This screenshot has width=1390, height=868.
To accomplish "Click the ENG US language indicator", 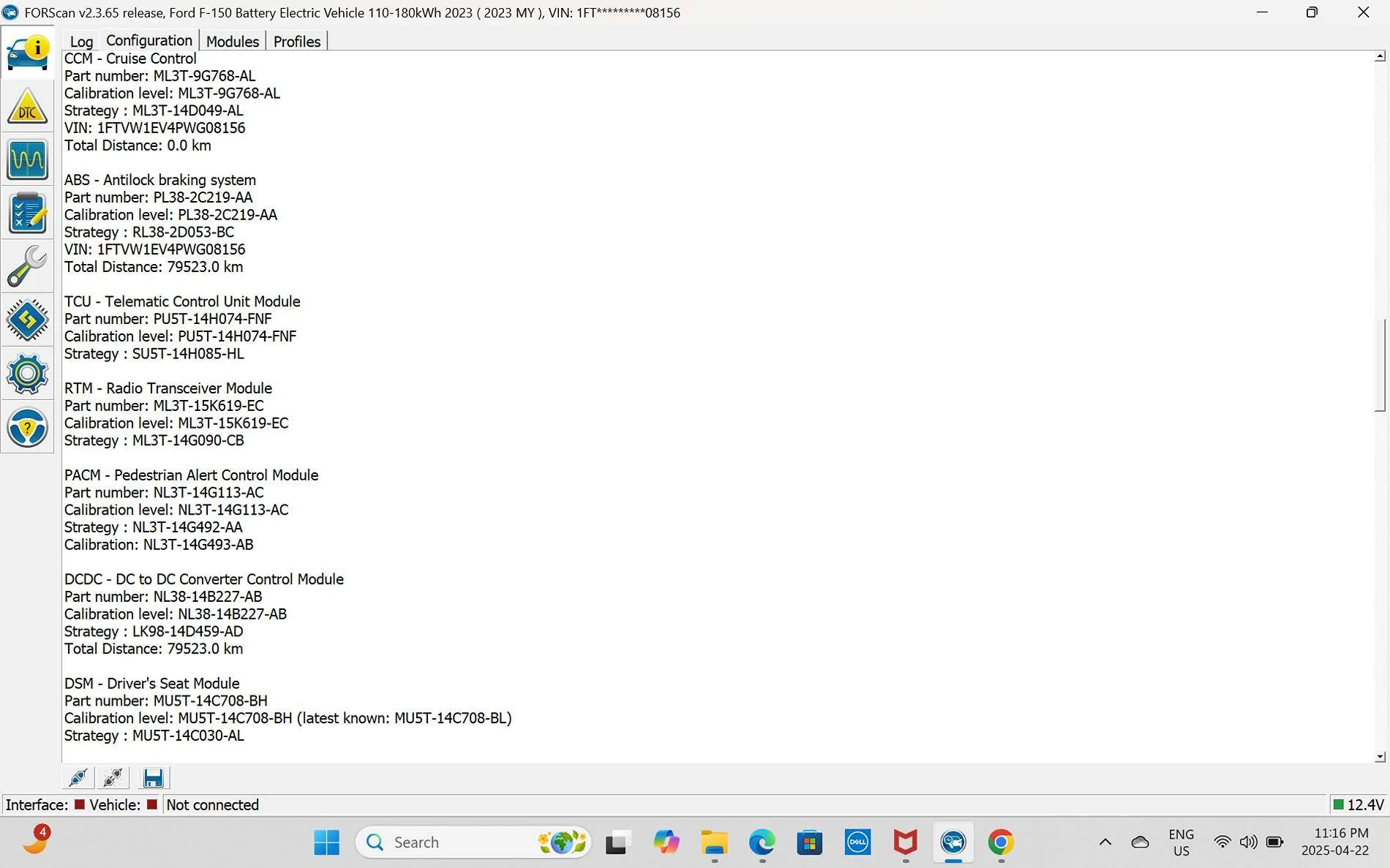I will tap(1181, 842).
